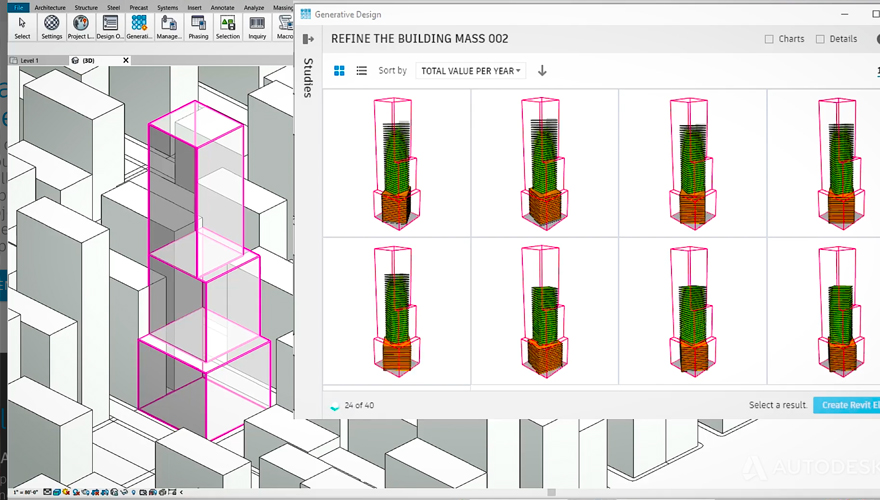Select the third result in the top row
Image resolution: width=880 pixels, height=500 pixels.
coord(693,163)
